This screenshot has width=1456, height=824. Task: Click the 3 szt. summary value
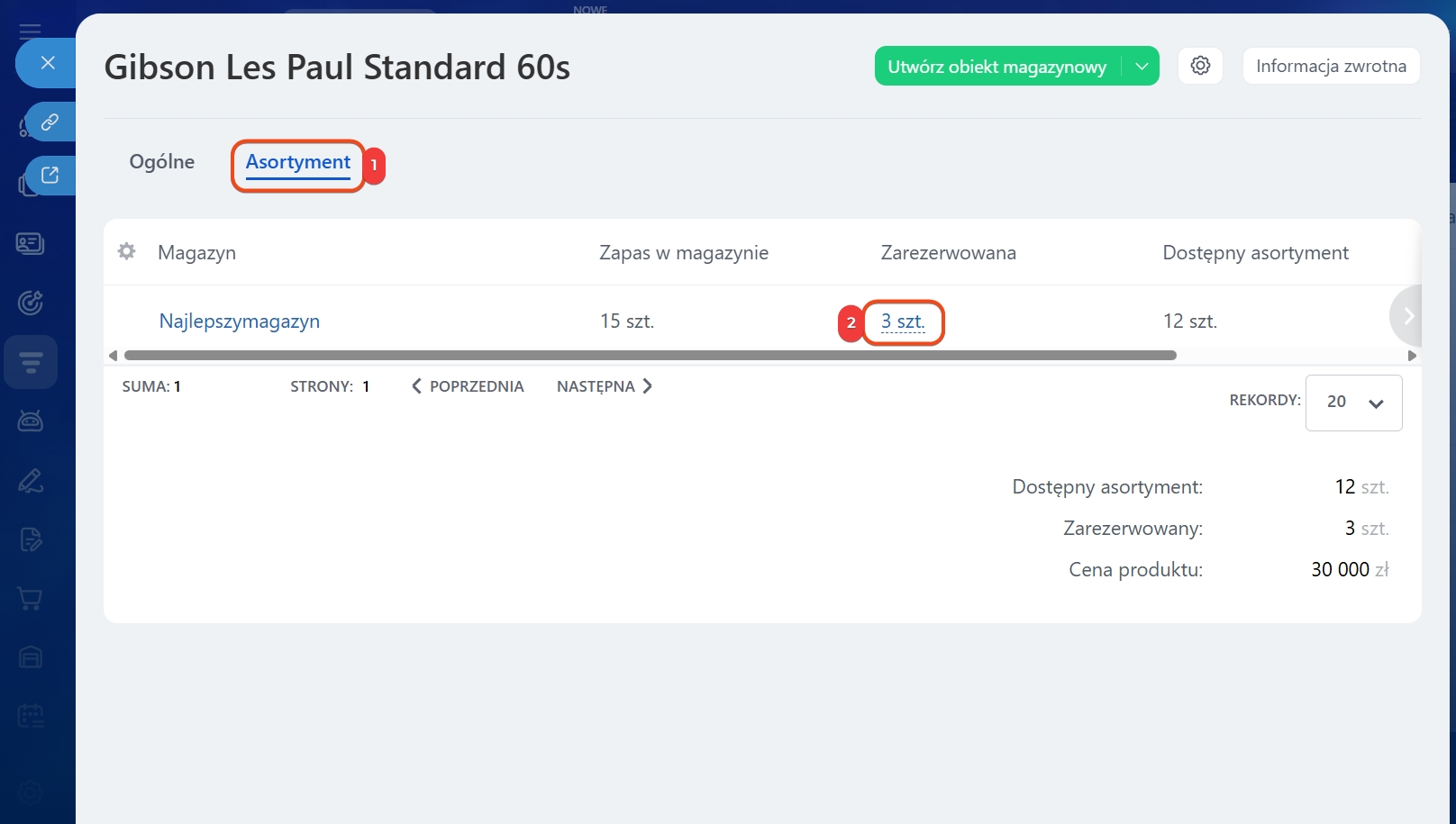(1367, 529)
